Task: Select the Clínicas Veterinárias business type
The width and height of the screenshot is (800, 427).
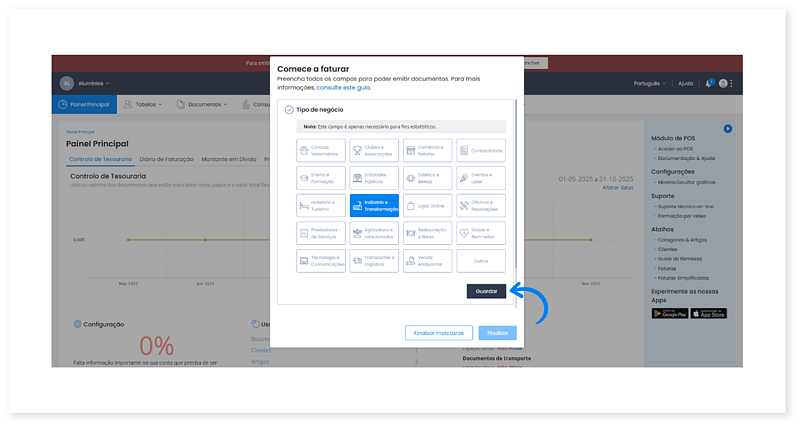Action: click(x=321, y=150)
